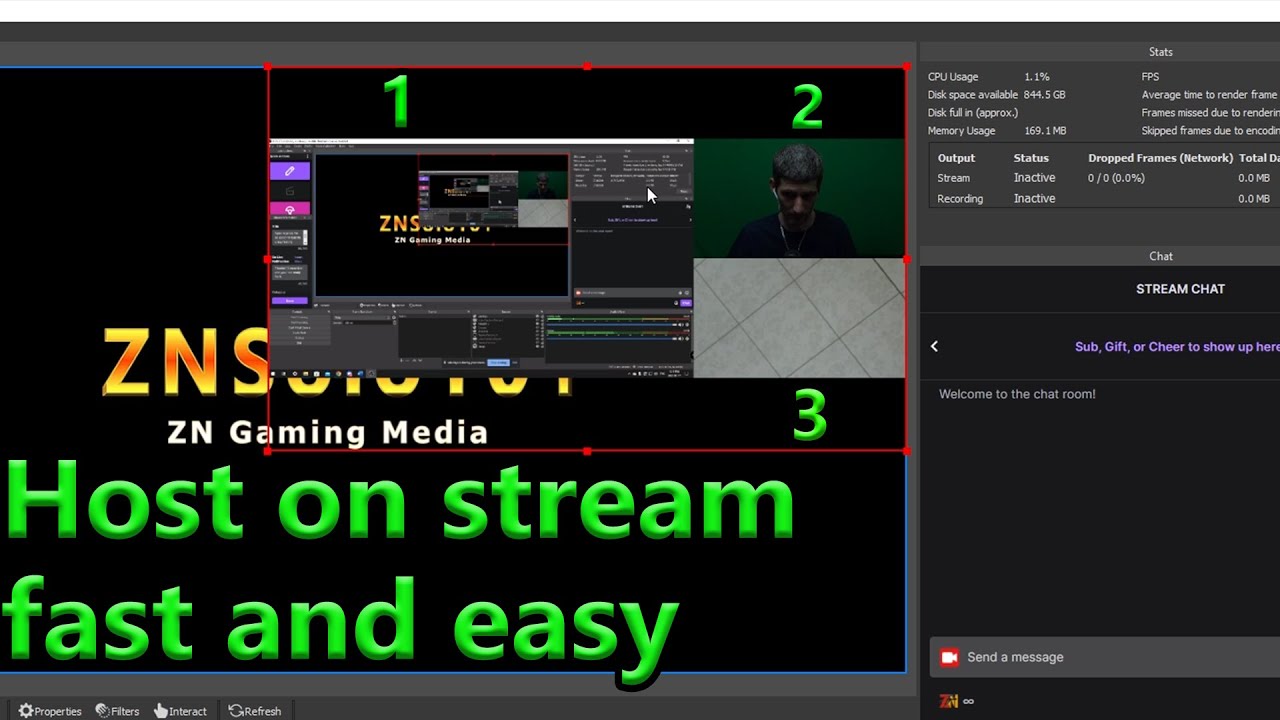Screen dimensions: 1280x720
Task: Click 'ZN Gaming Media' logo in the preview
Action: click(328, 432)
